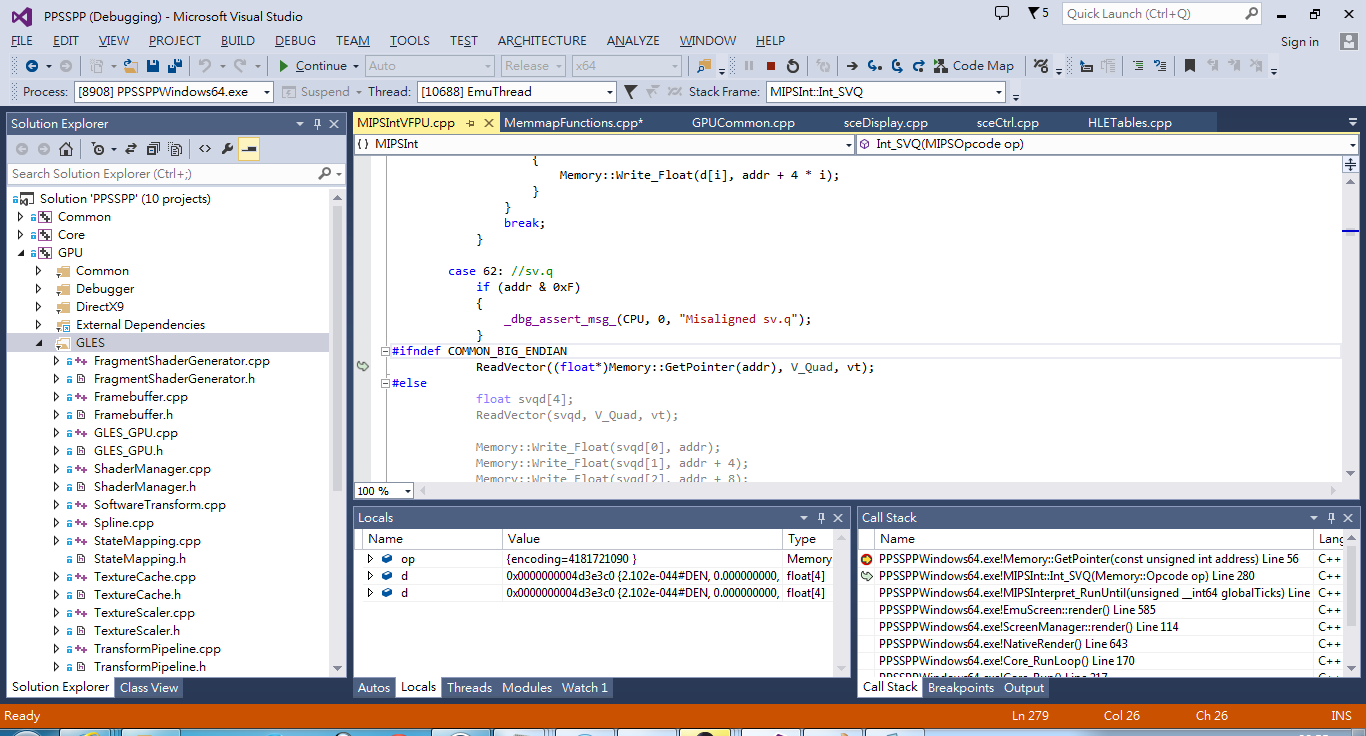1366x736 pixels.
Task: Click the feedback speech bubble icon
Action: pos(1002,13)
